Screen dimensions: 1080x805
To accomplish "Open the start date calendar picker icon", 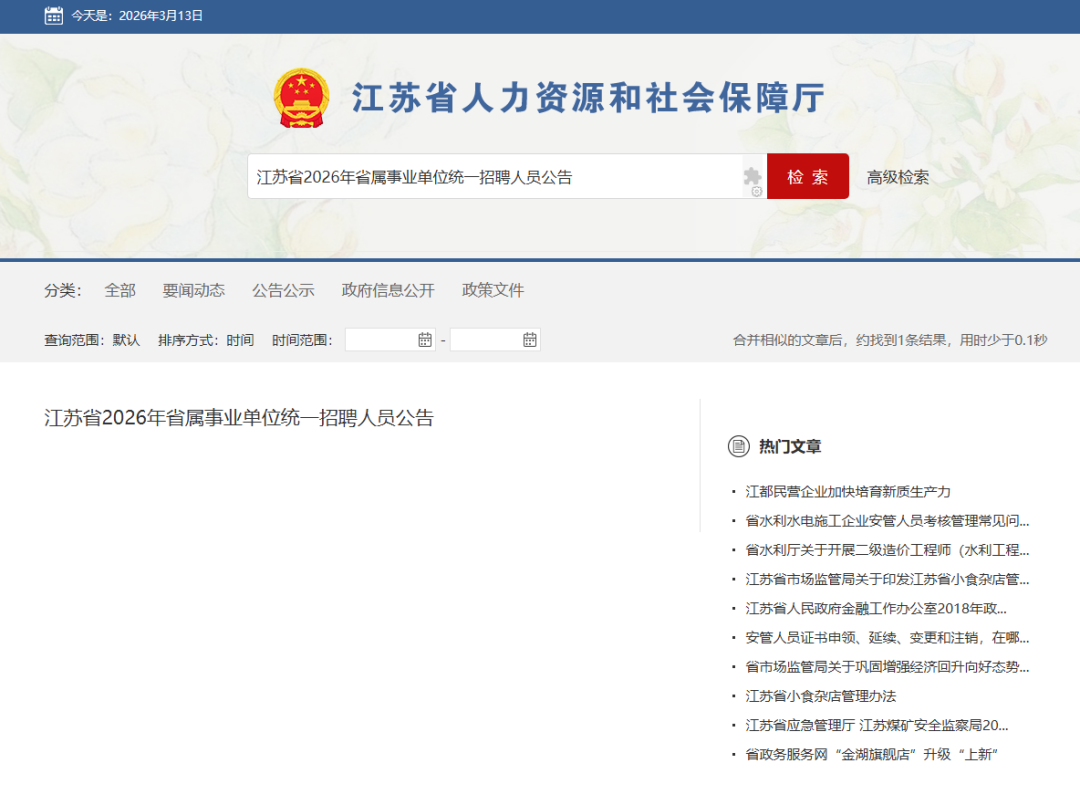I will tap(425, 340).
